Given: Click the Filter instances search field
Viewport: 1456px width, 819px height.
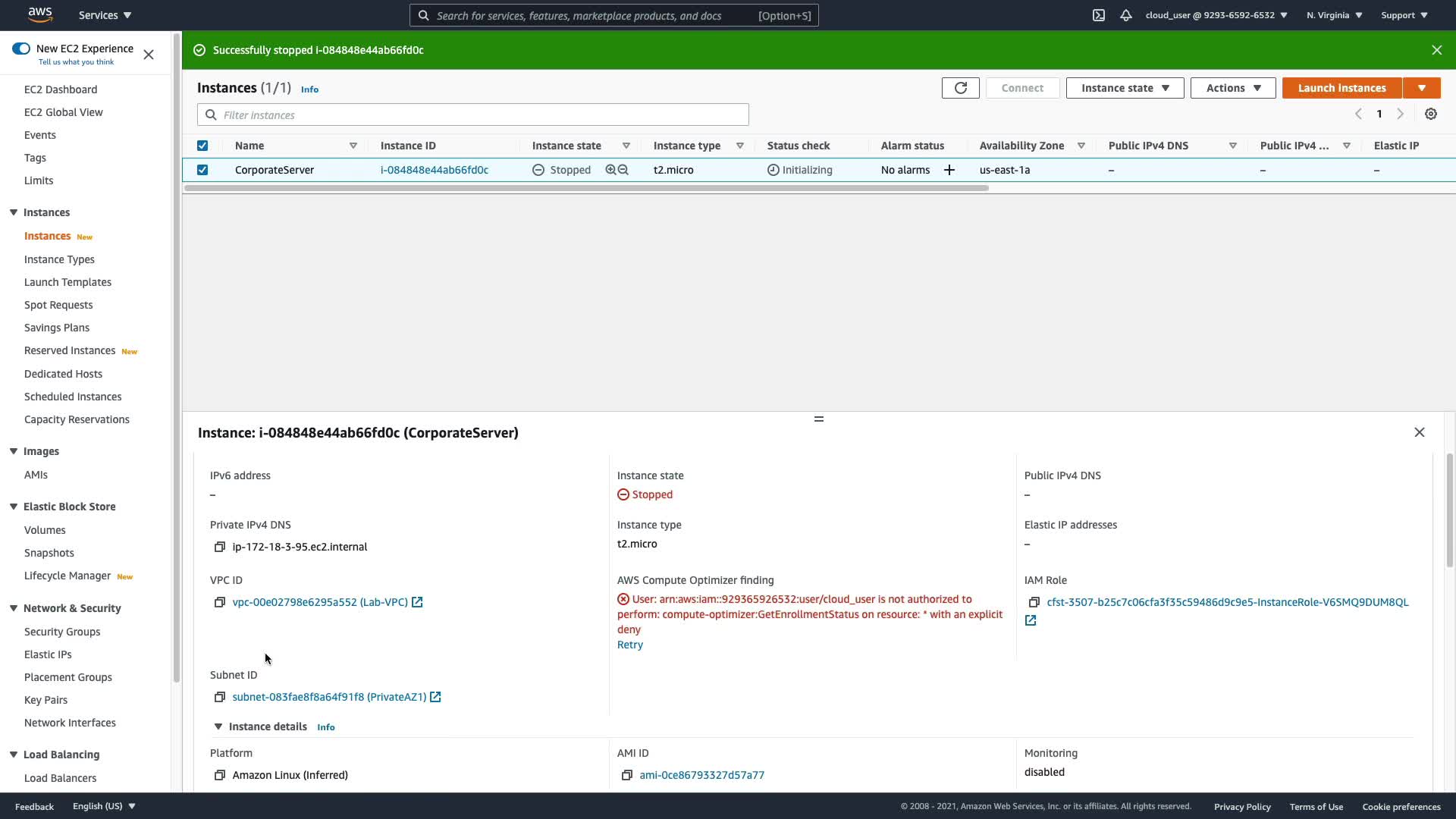Looking at the screenshot, I should [x=473, y=115].
